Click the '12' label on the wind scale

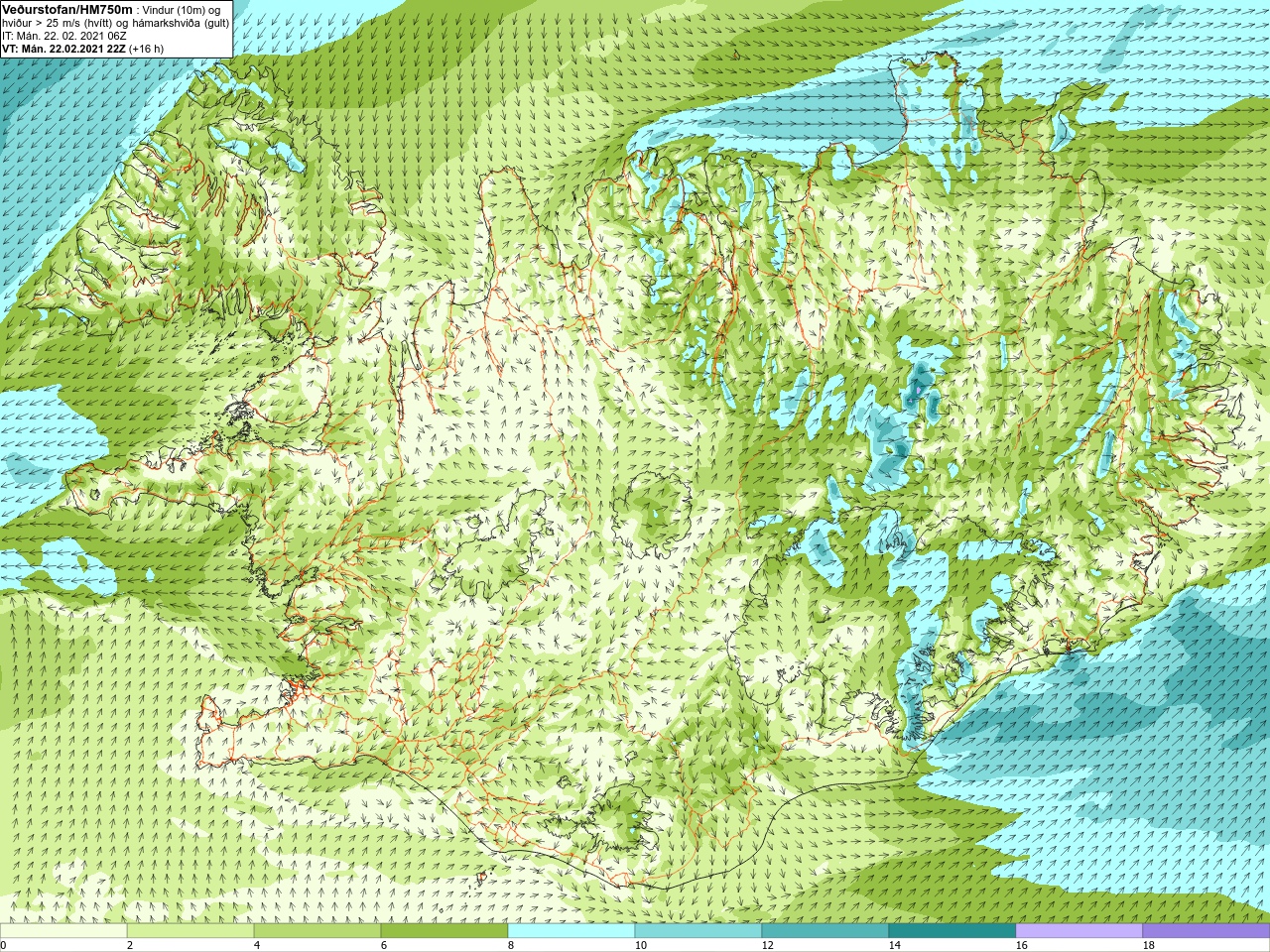click(x=768, y=945)
